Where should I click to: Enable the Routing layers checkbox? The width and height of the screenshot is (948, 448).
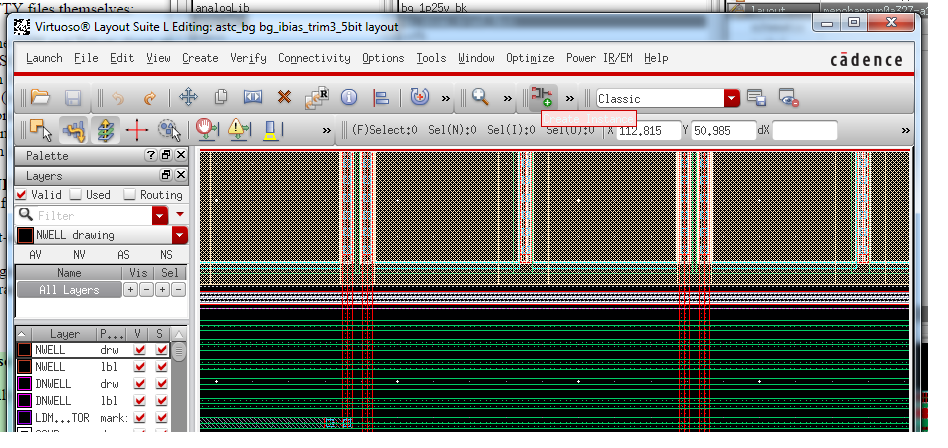pyautogui.click(x=130, y=195)
